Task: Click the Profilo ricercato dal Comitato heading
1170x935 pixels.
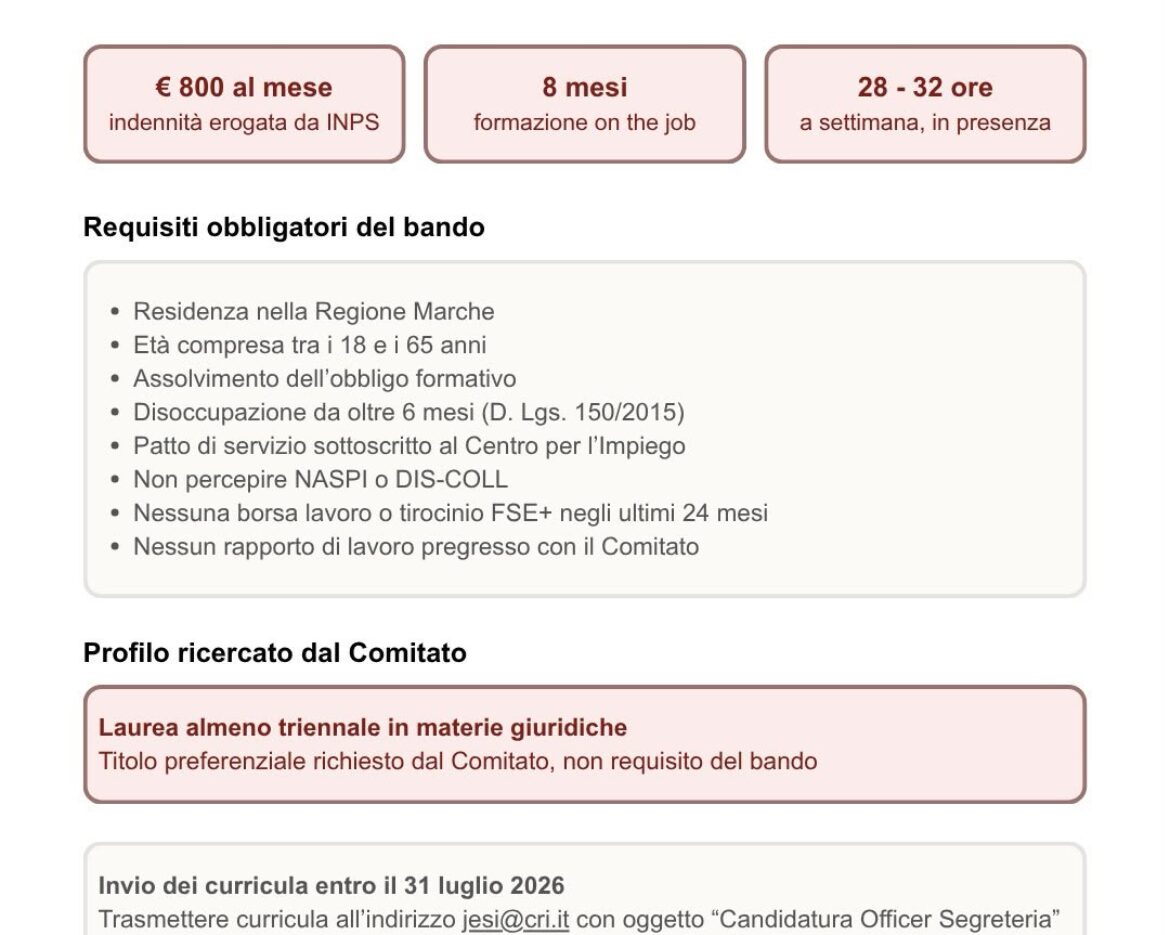Action: click(275, 652)
